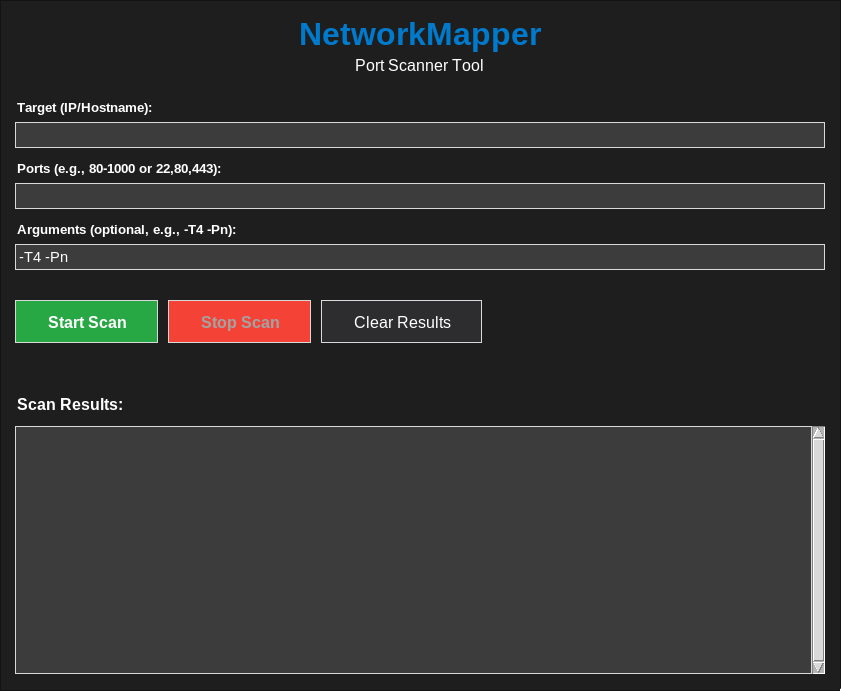Click the results vertical scrollbar thumb

[818, 550]
